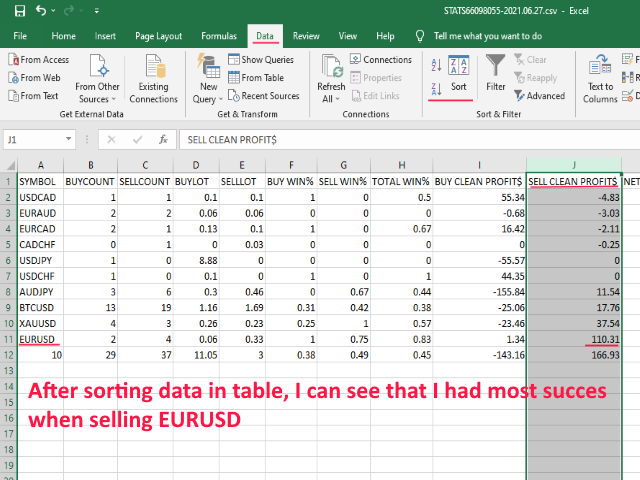
Task: Open the New Query dropdown
Action: [x=208, y=79]
